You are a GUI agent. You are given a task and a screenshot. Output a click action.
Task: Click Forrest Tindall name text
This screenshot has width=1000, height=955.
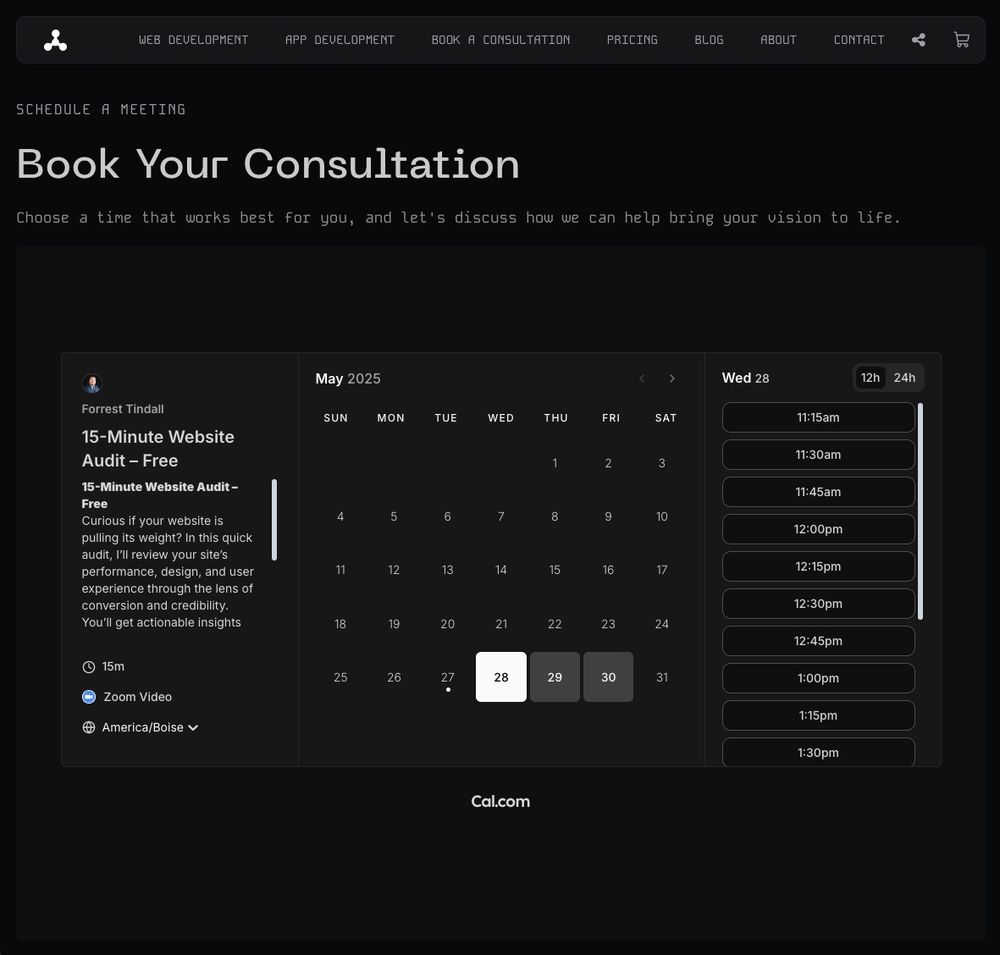[x=122, y=409]
